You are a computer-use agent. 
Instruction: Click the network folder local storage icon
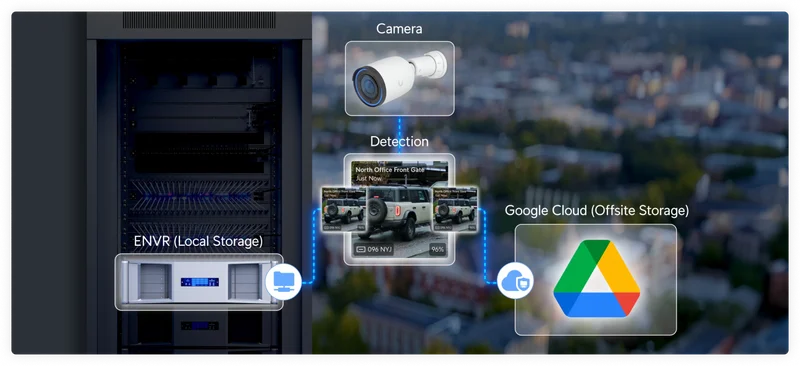point(283,282)
